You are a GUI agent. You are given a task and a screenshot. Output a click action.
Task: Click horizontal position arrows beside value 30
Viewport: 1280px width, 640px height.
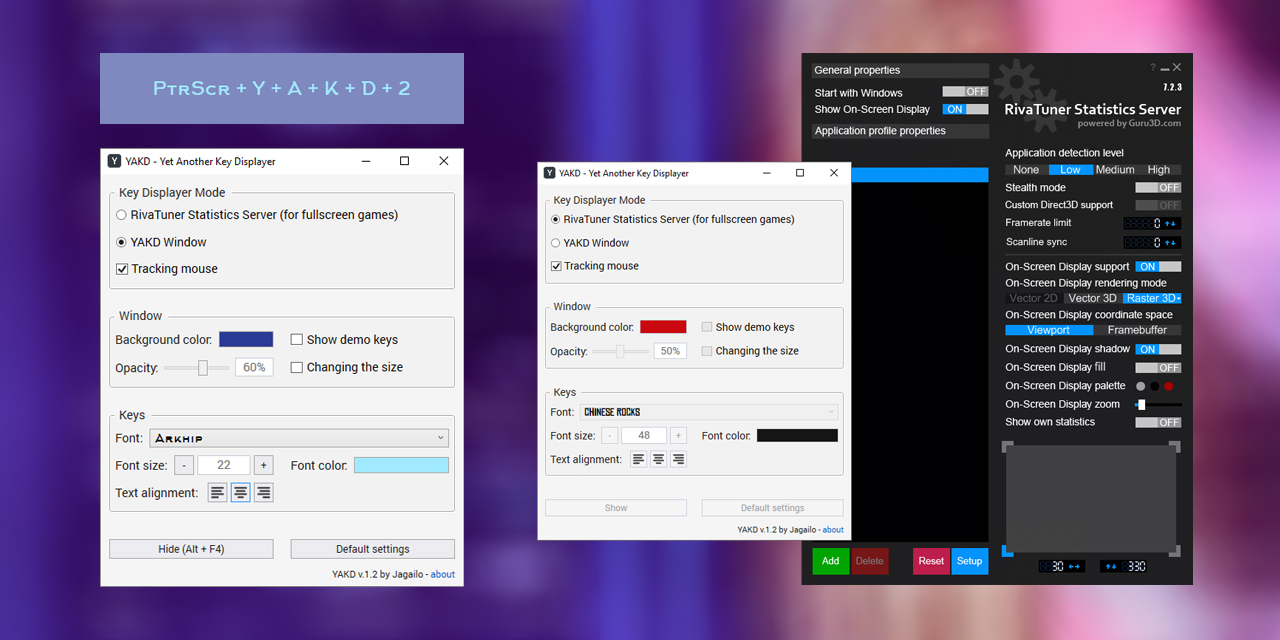1075,566
